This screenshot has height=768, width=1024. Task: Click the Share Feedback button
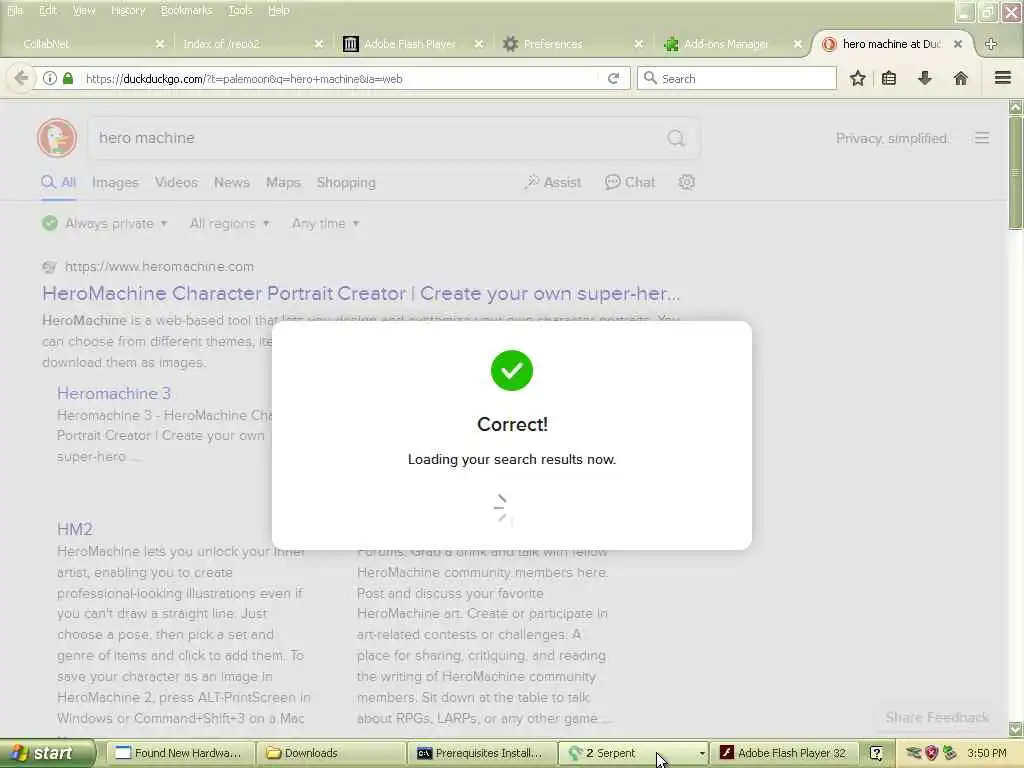tap(937, 718)
